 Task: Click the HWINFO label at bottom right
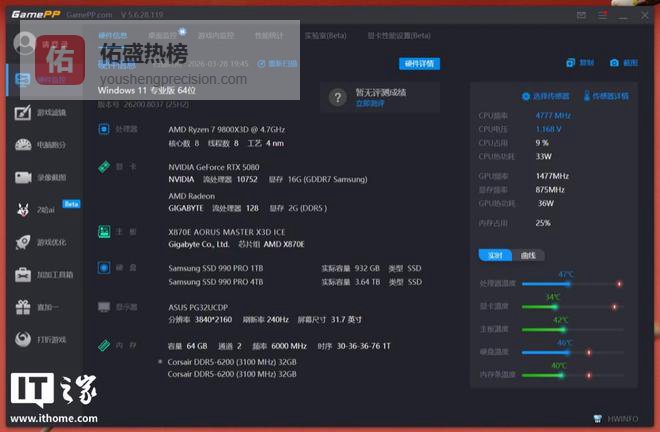tap(623, 419)
